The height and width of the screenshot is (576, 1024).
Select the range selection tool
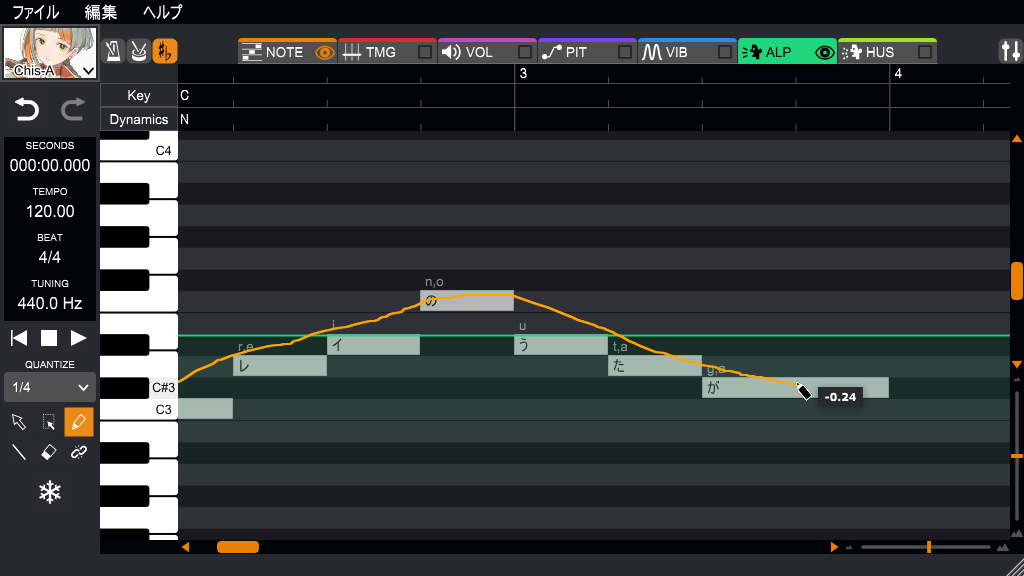point(49,422)
